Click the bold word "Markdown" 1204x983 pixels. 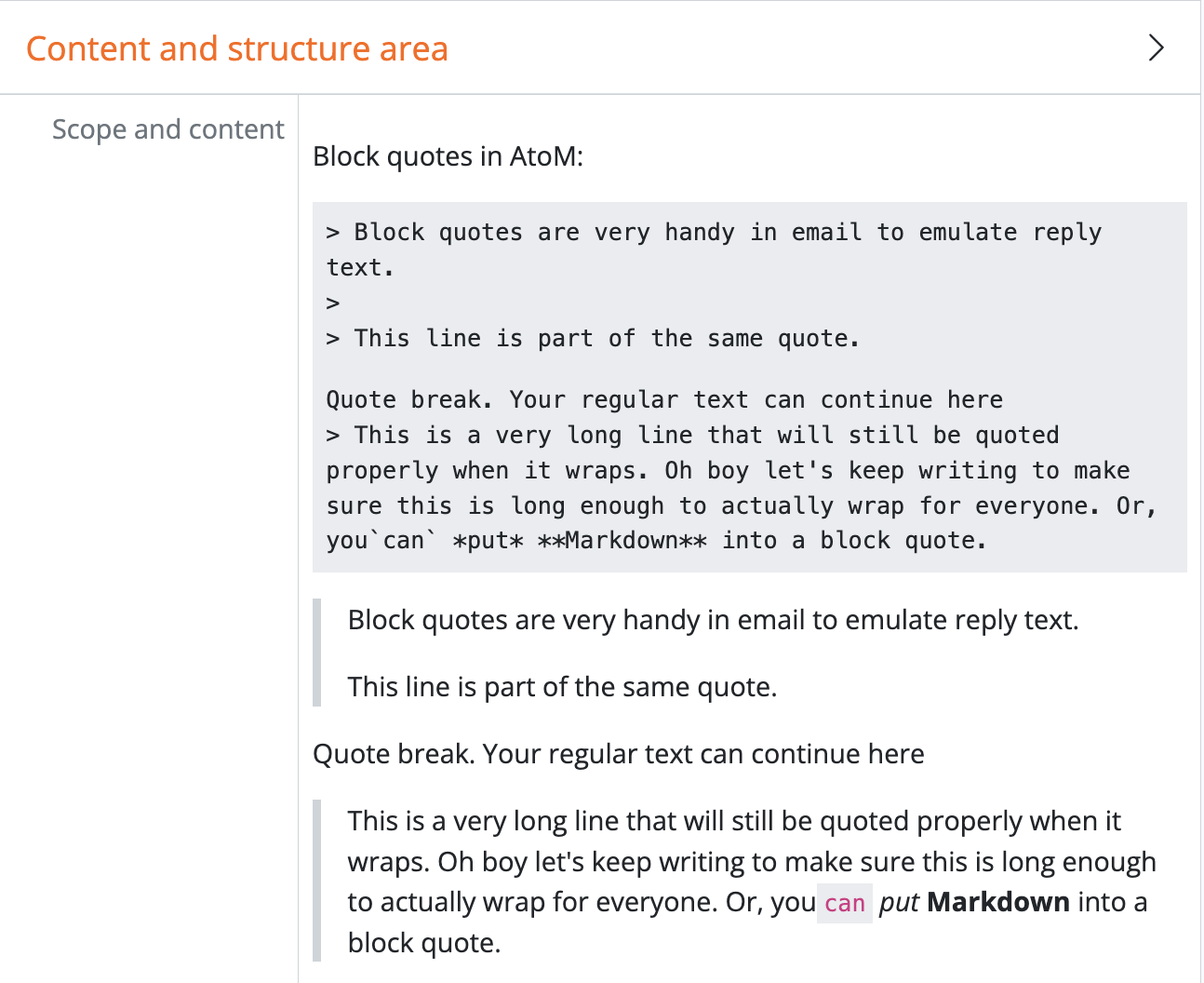[x=998, y=902]
